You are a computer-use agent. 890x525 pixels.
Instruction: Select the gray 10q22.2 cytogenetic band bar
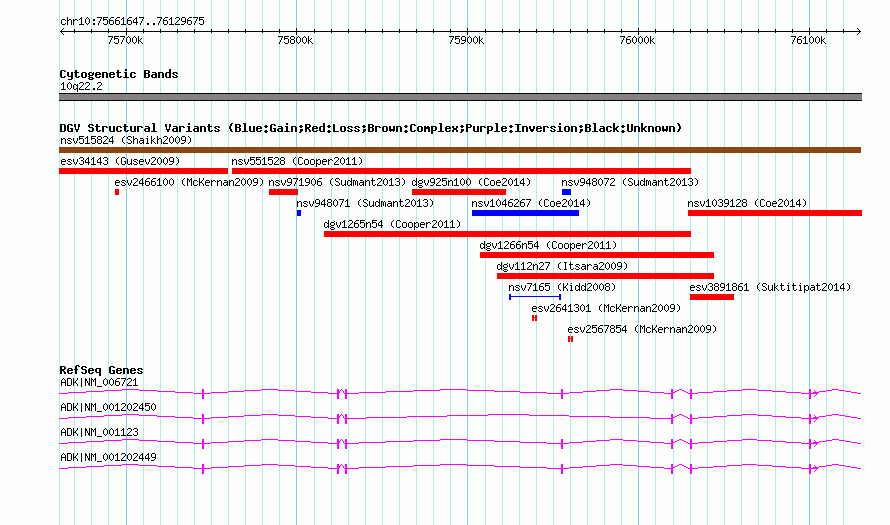coord(460,97)
